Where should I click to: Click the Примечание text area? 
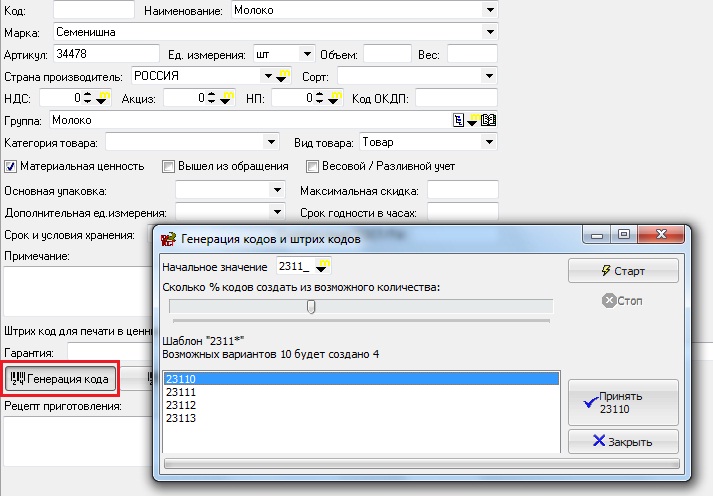[78, 291]
